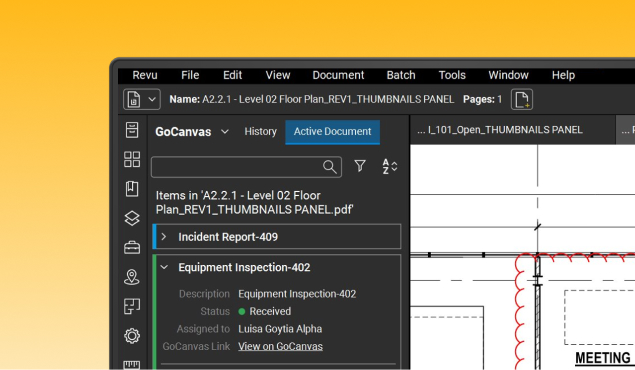Image resolution: width=635 pixels, height=370 pixels.
Task: Switch to the History tab
Action: (x=260, y=132)
